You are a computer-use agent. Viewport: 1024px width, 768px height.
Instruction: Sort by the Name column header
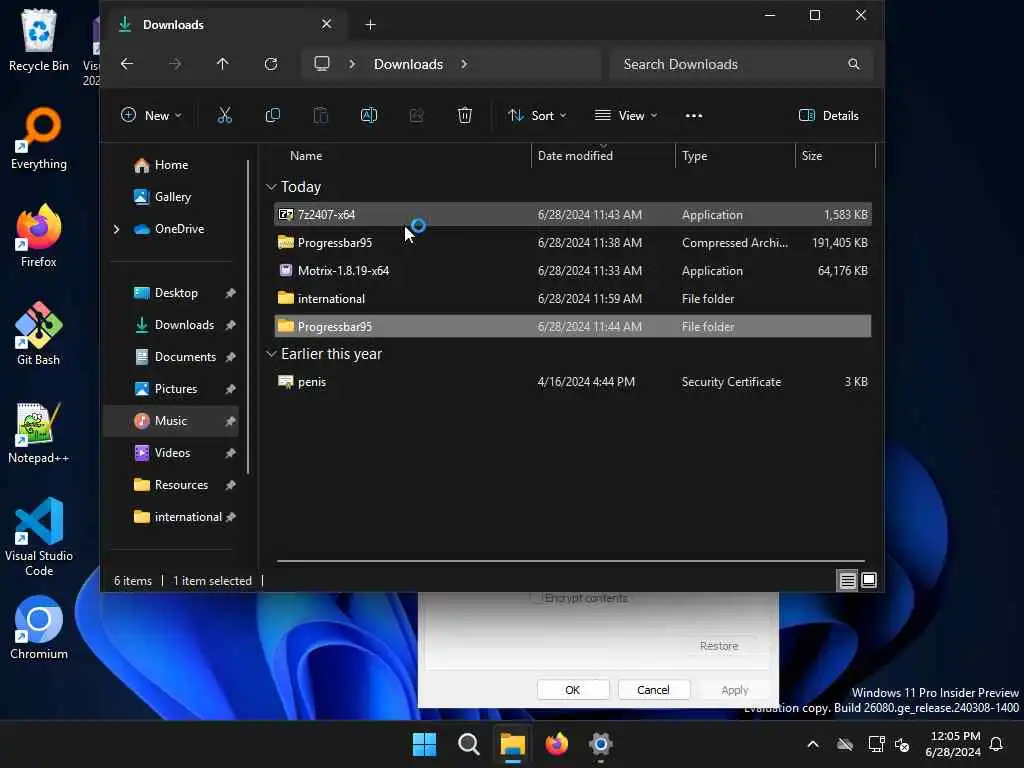[x=401, y=156]
